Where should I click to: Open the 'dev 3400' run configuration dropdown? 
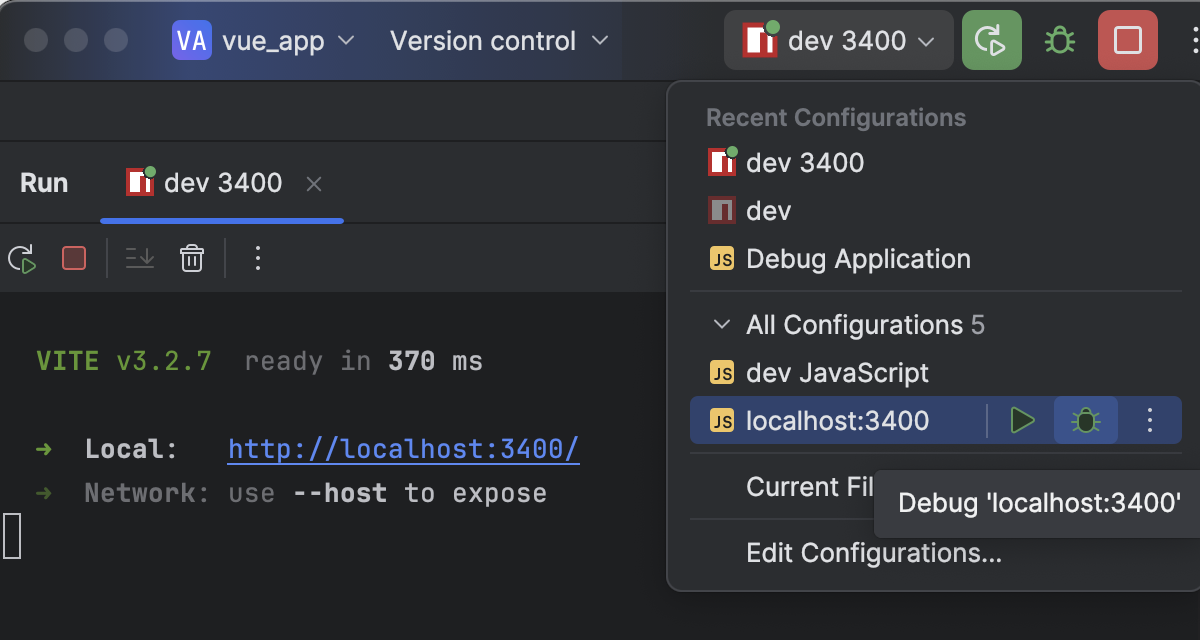coord(838,40)
